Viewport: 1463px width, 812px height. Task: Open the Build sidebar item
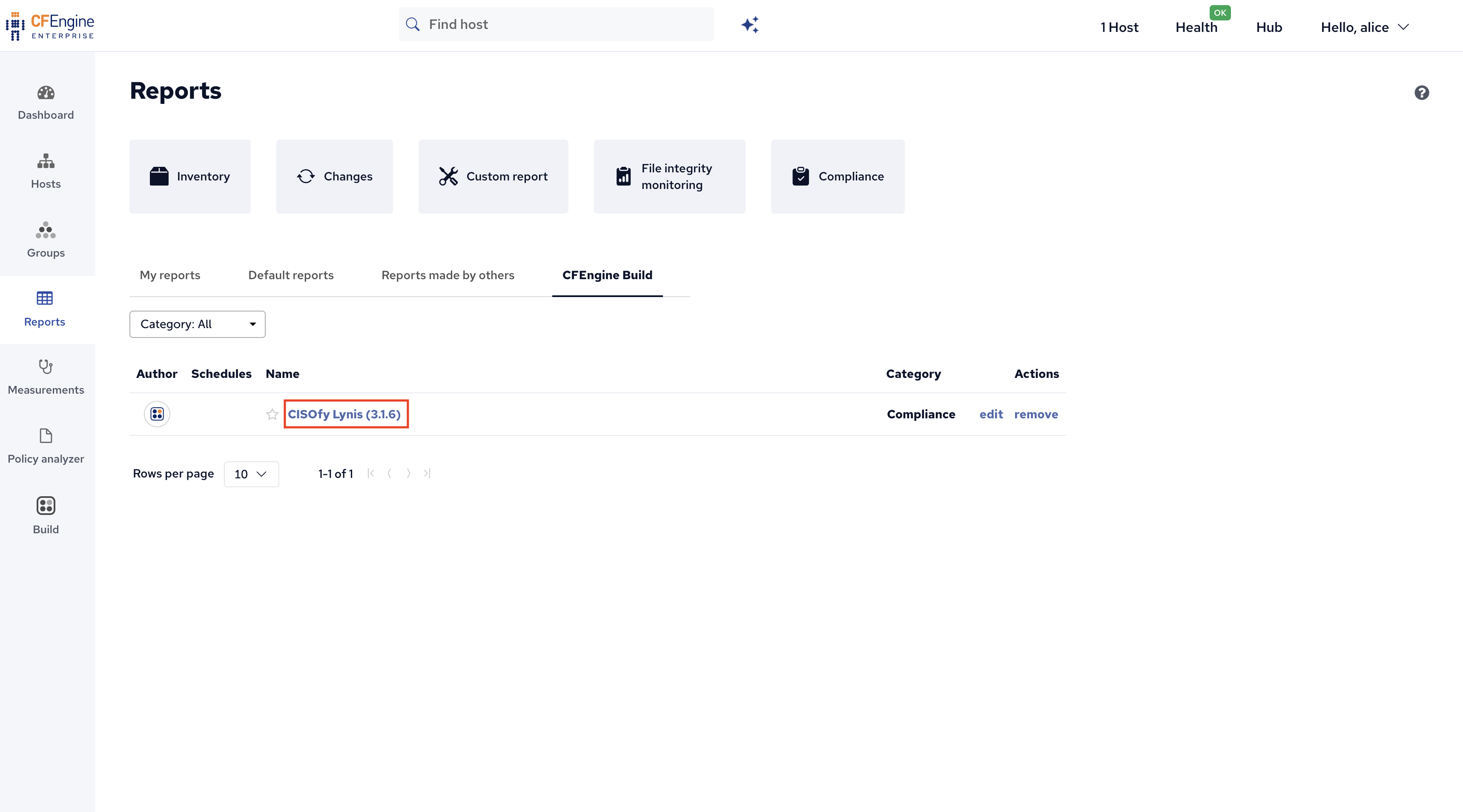click(46, 516)
